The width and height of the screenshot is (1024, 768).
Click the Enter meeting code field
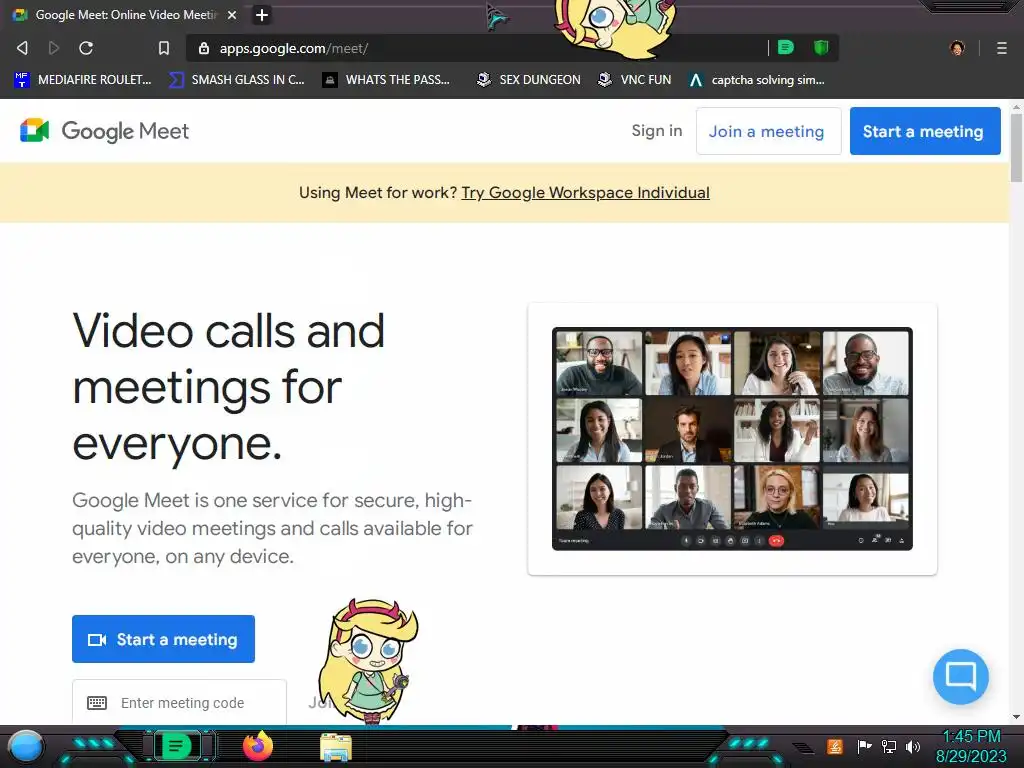click(x=179, y=702)
